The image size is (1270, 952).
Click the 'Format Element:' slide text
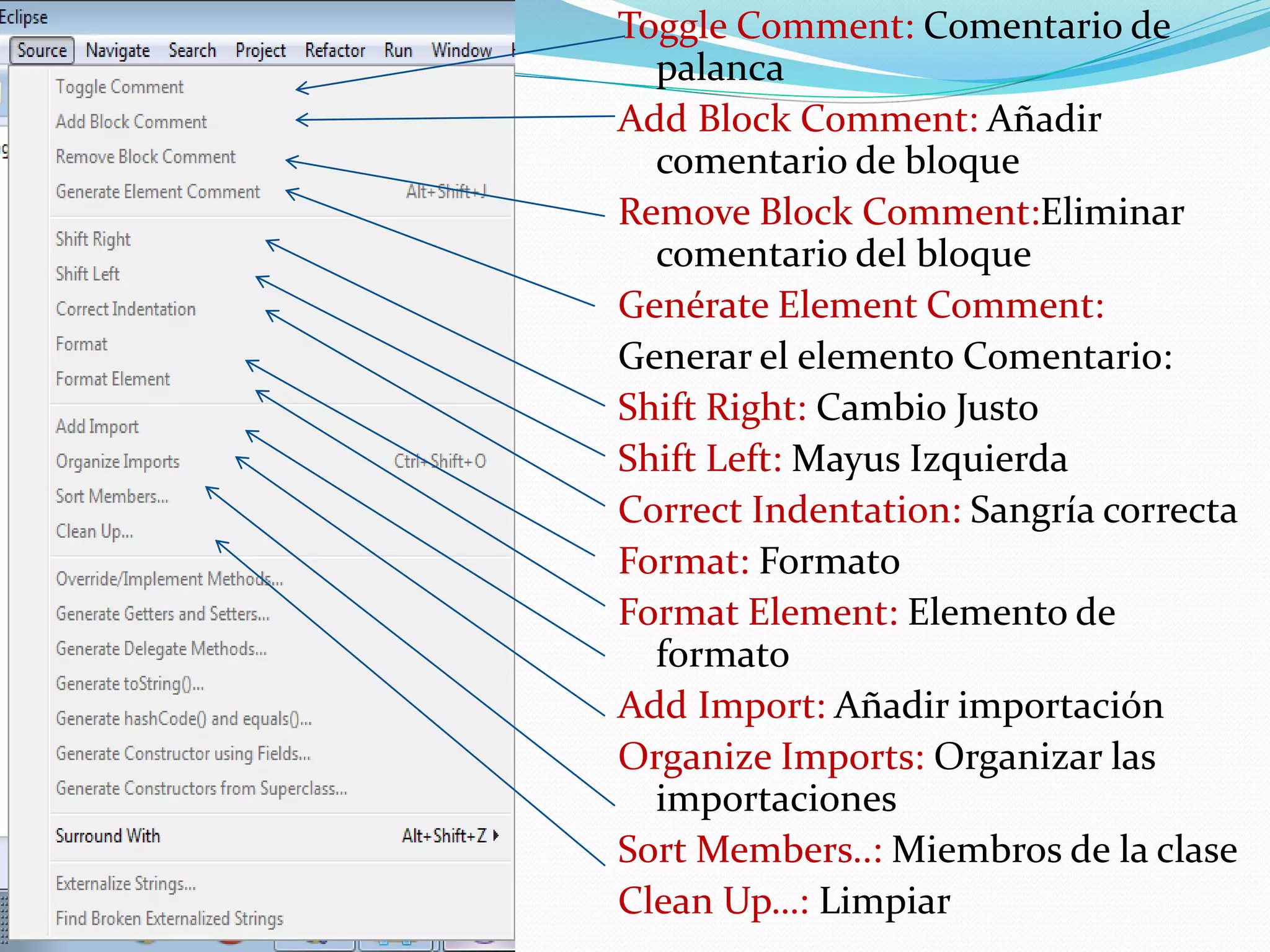click(x=758, y=612)
